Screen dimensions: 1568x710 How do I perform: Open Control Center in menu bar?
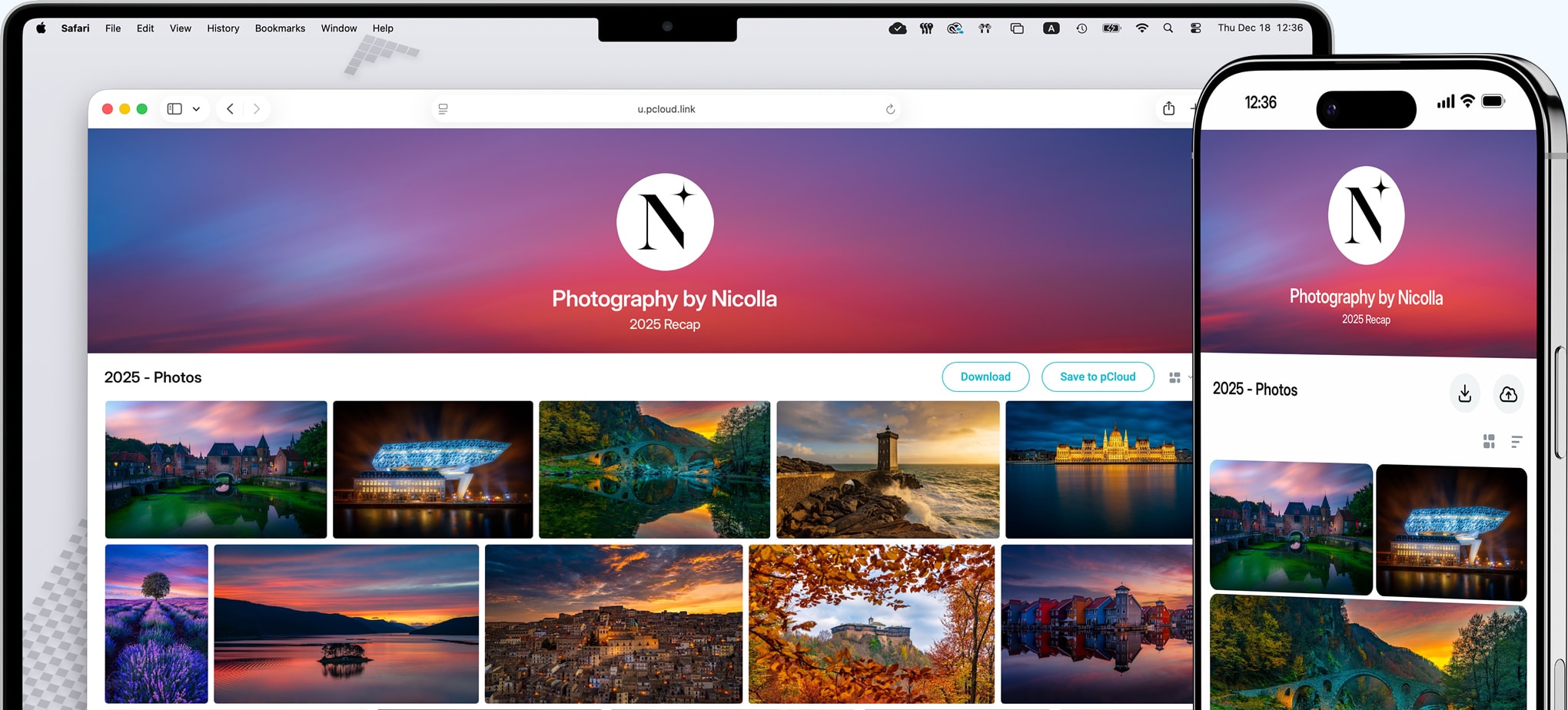coord(1195,28)
